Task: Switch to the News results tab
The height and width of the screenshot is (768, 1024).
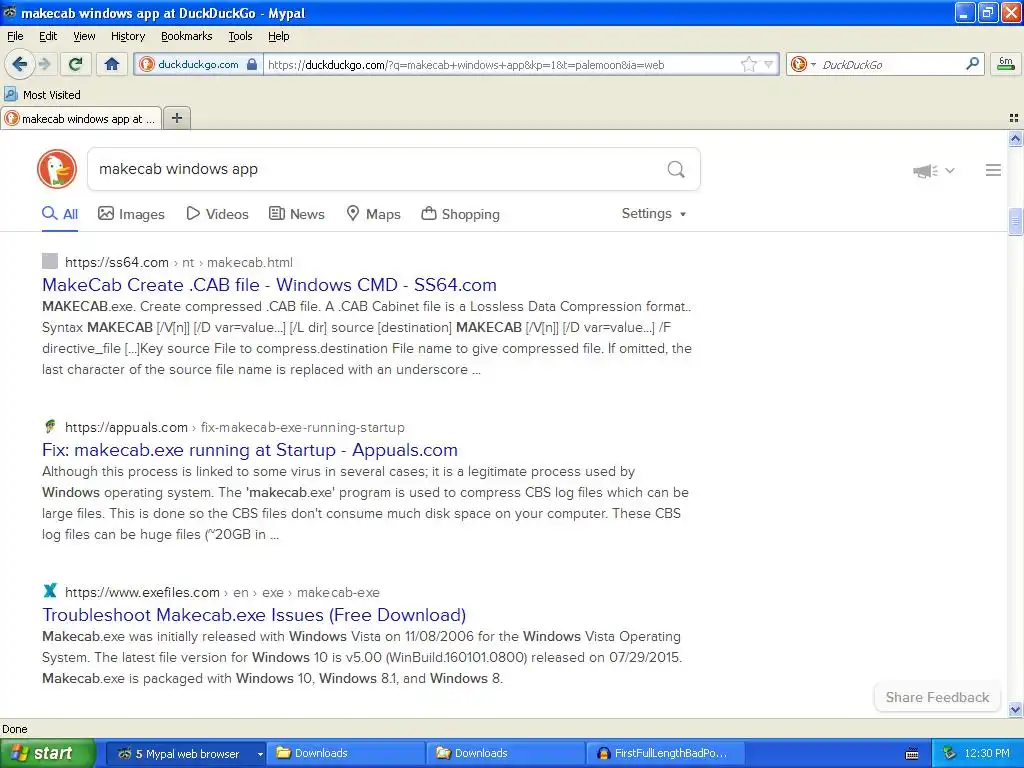Action: 297,214
